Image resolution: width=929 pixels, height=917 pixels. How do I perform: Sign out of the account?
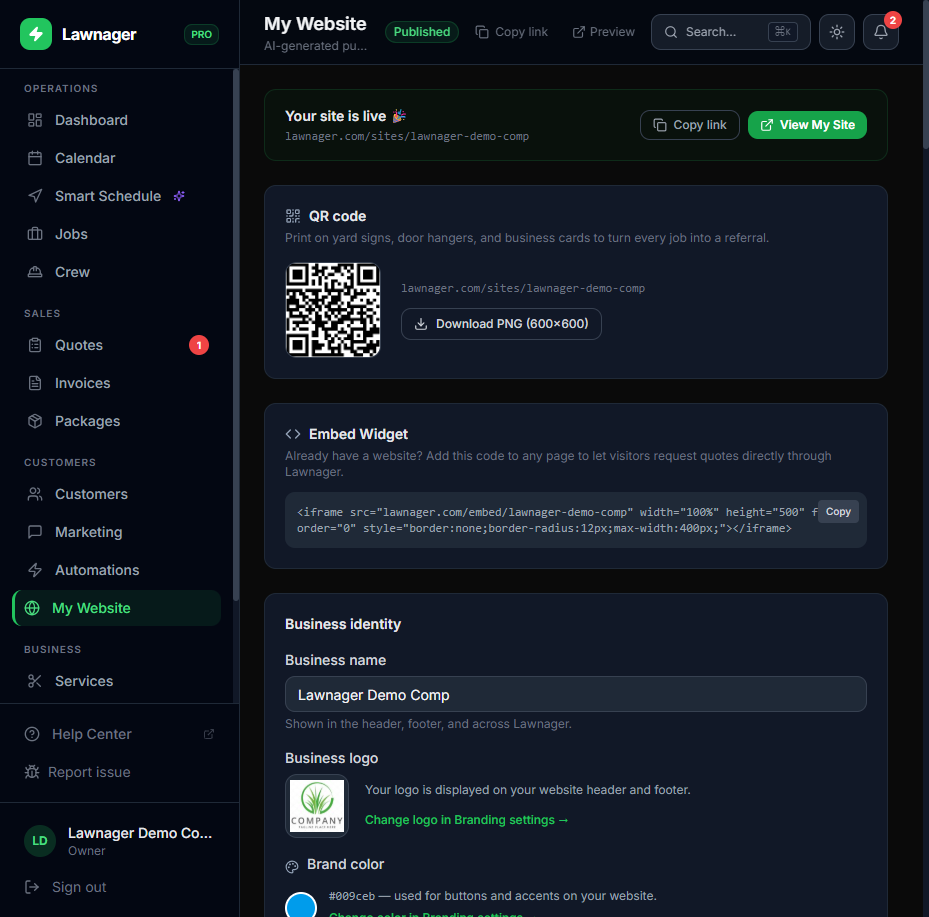click(x=65, y=887)
